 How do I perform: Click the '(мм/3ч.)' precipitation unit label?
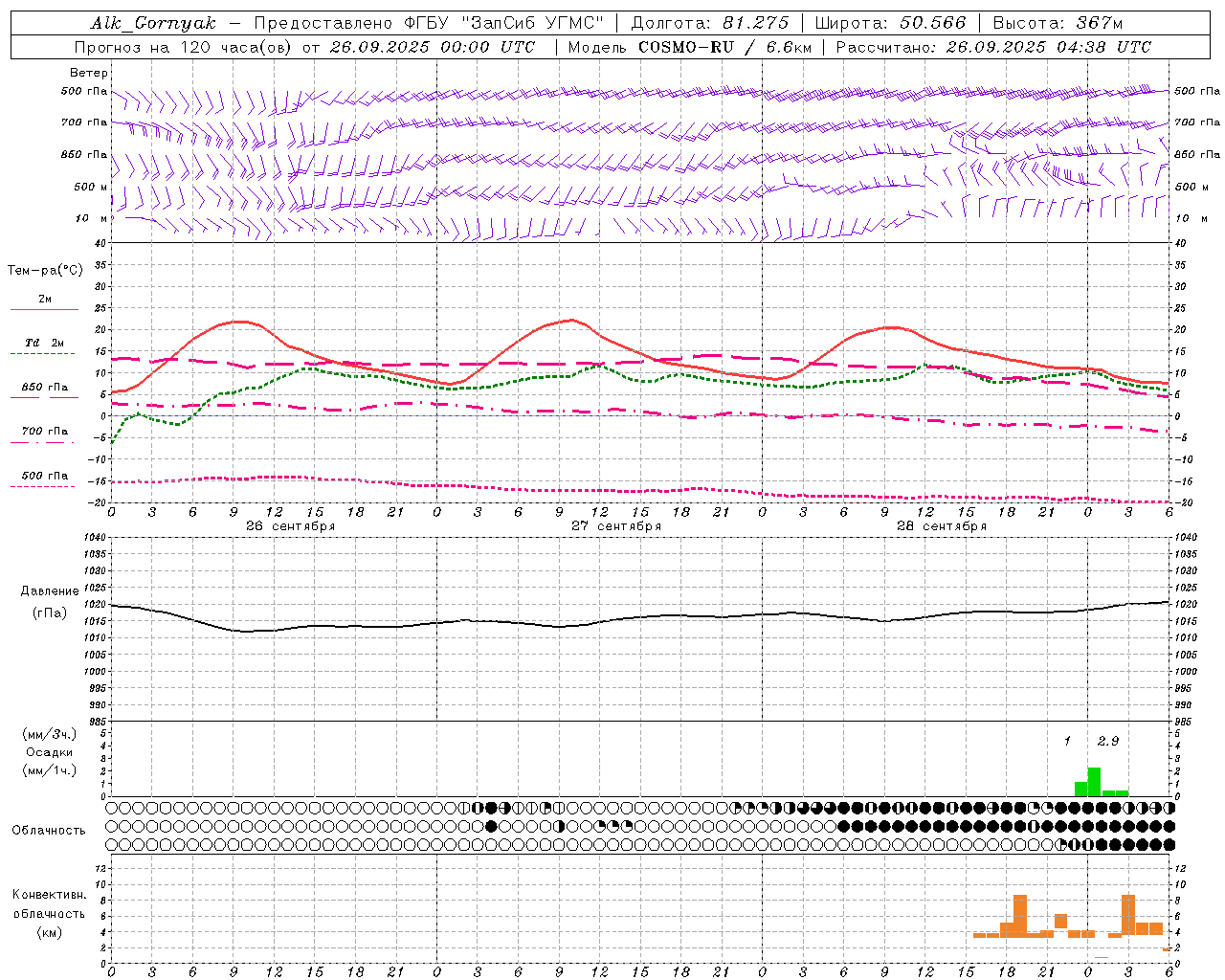[x=50, y=734]
